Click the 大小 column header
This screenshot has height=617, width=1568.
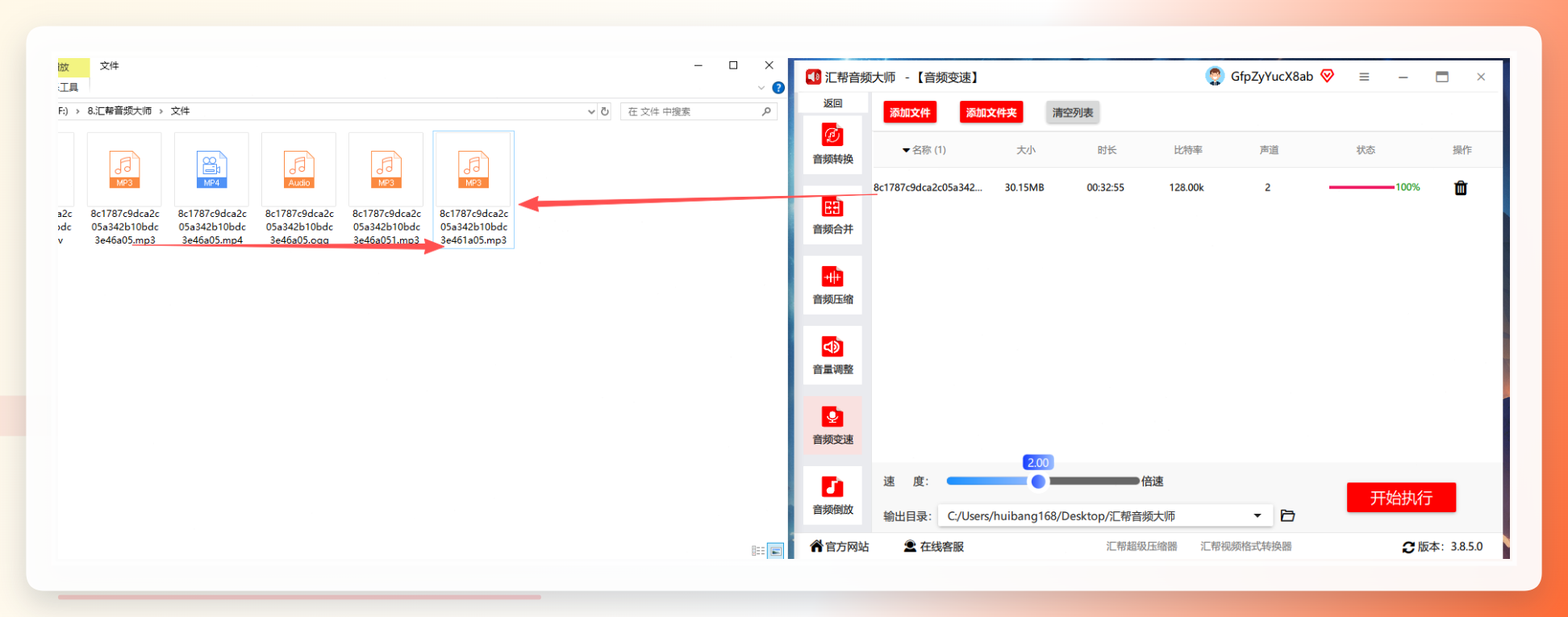(x=1026, y=150)
